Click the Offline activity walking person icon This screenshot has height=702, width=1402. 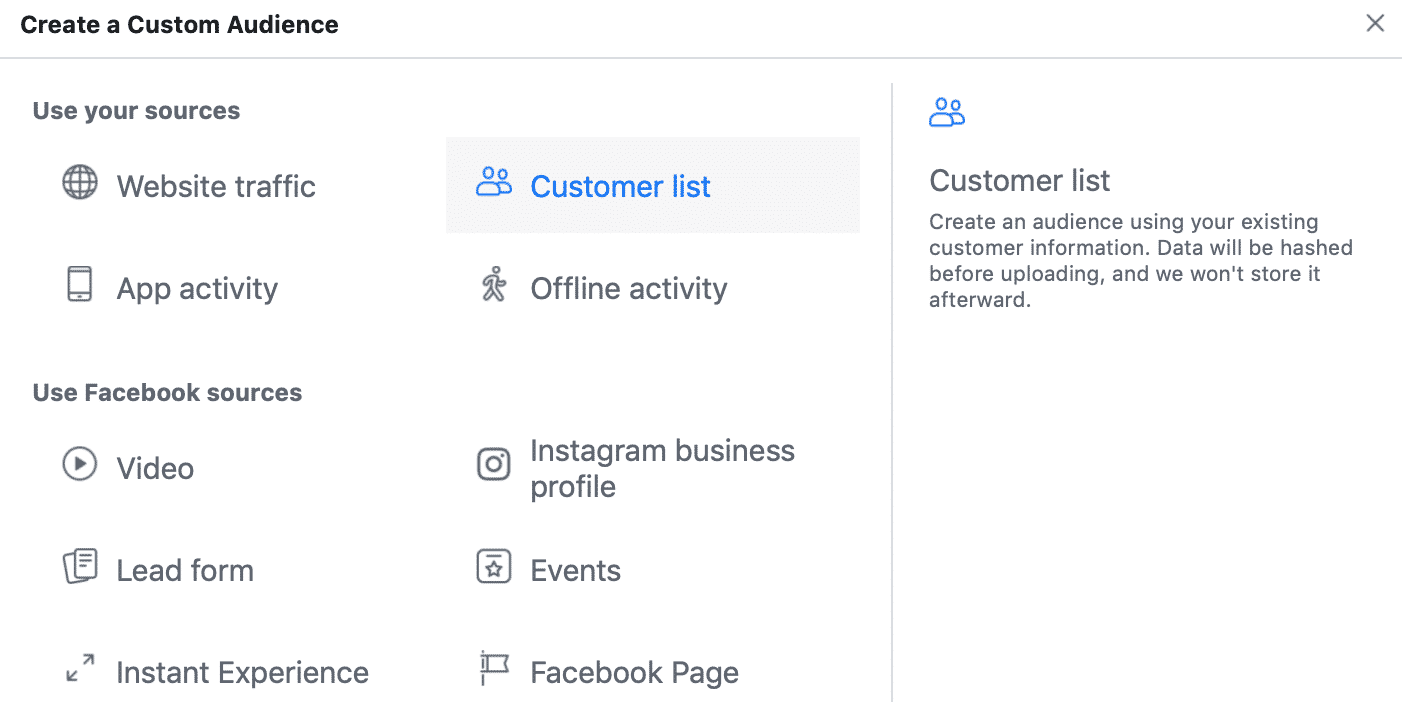coord(493,285)
